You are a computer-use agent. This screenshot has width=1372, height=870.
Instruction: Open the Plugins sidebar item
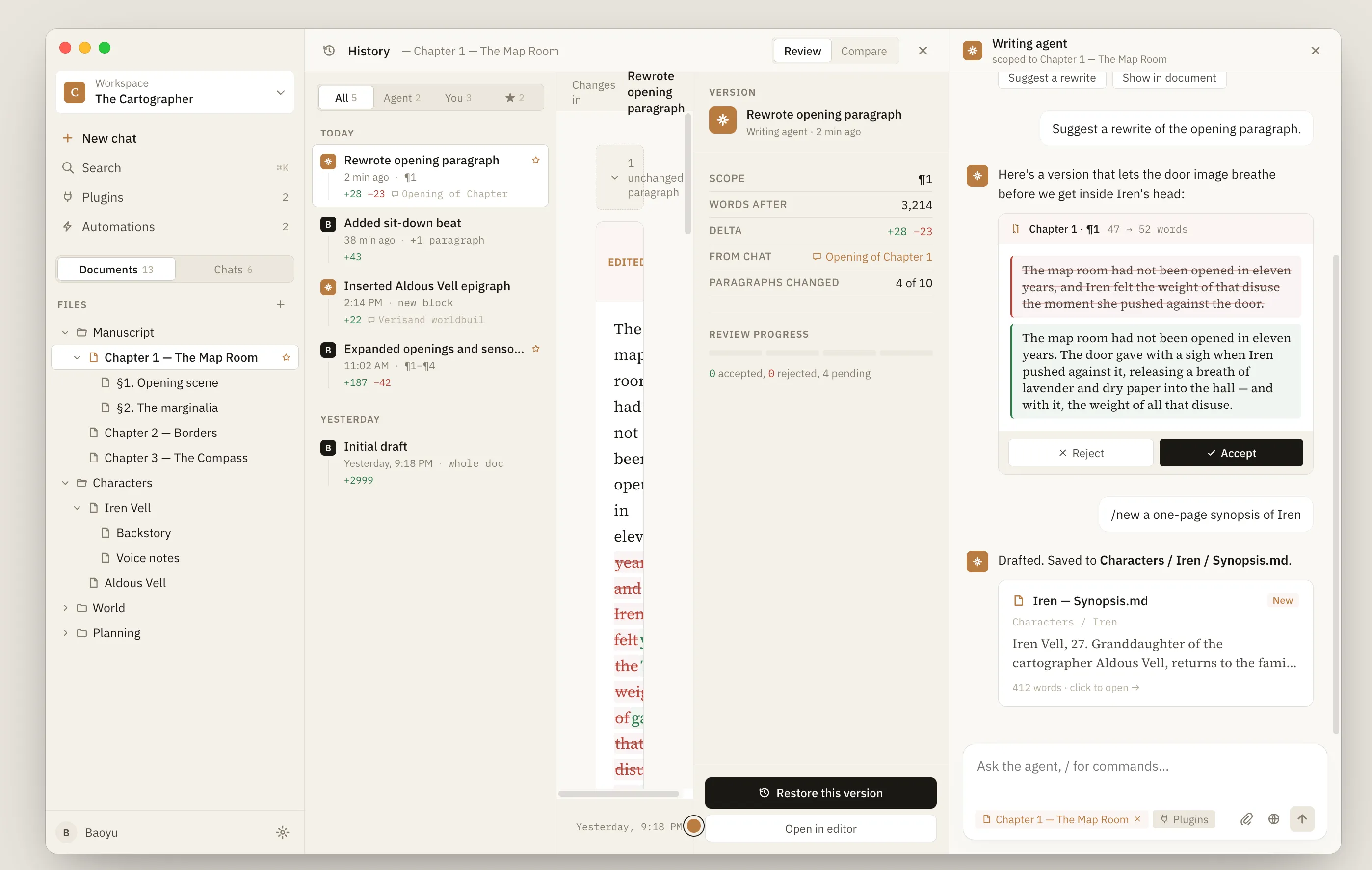103,197
